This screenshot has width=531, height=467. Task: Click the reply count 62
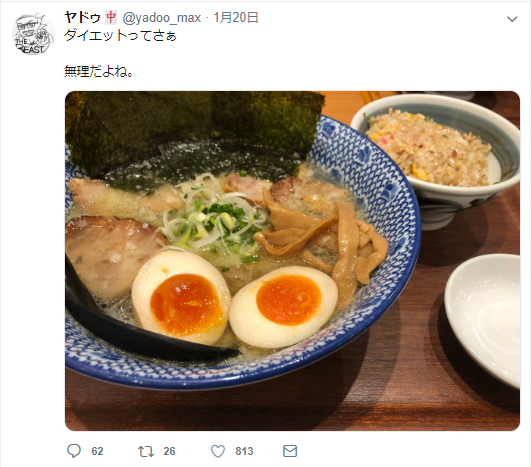97,451
